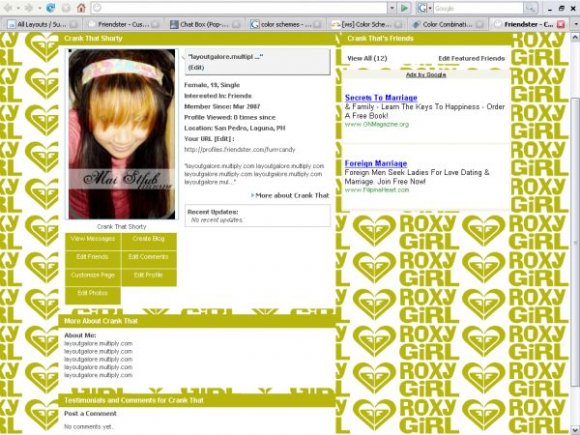Click the Location: San Pedro, Laguna text
The image size is (580, 435).
point(235,128)
